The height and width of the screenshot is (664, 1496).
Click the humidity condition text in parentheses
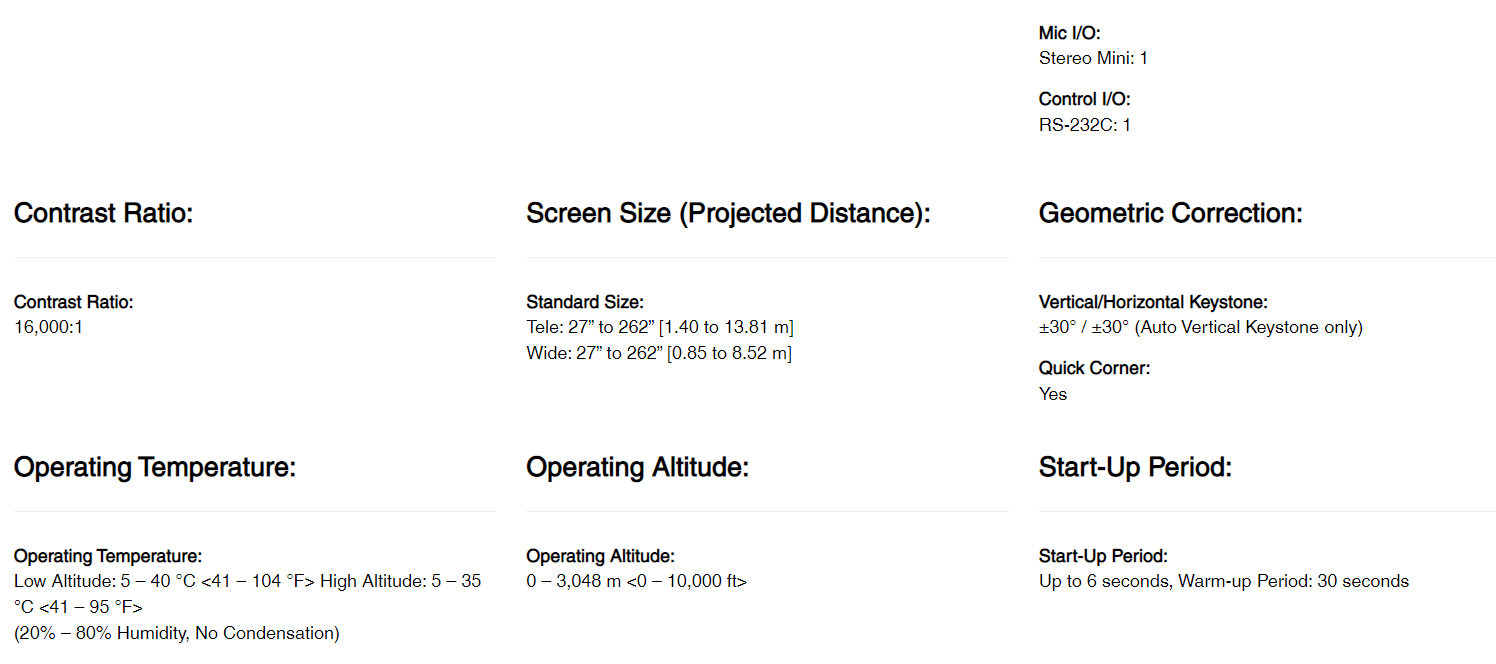click(177, 633)
